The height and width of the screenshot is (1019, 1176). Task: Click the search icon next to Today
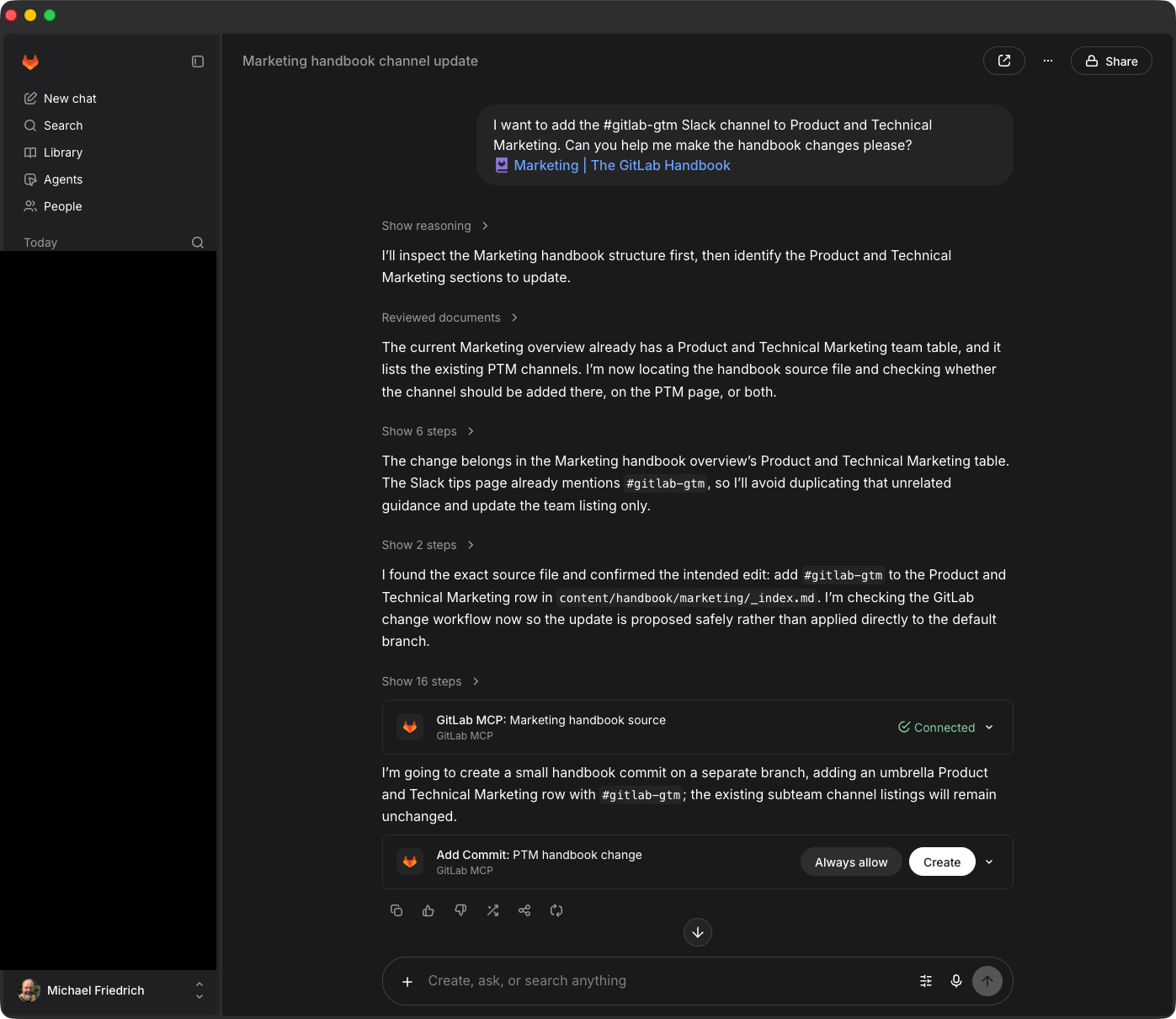pyautogui.click(x=198, y=243)
